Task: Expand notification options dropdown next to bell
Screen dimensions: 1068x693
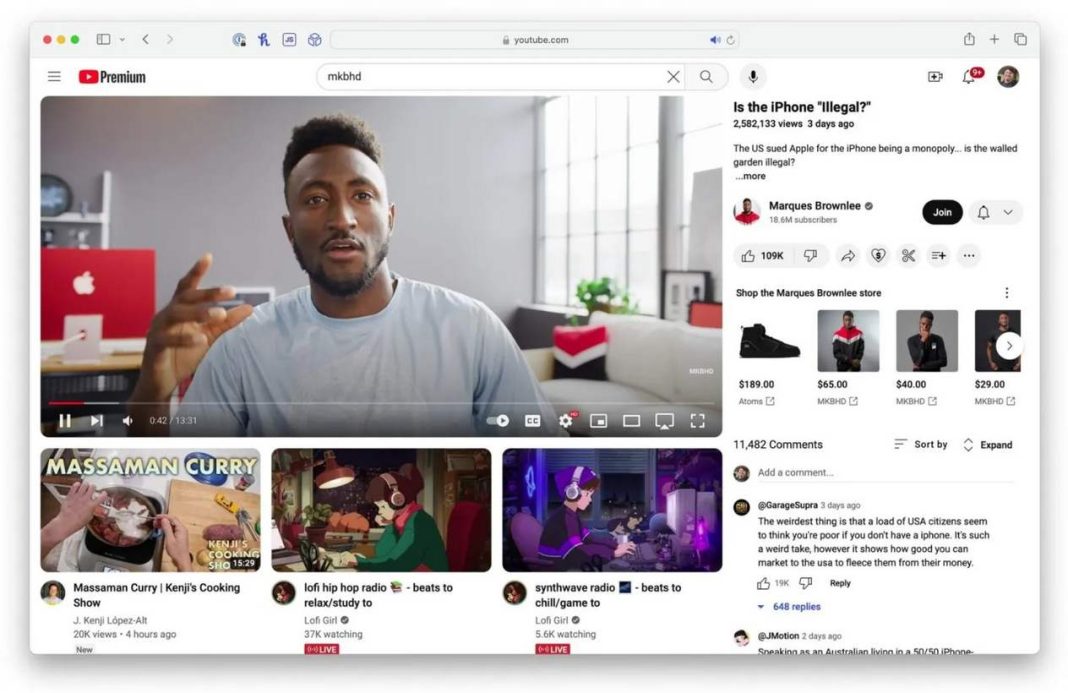Action: 1007,212
